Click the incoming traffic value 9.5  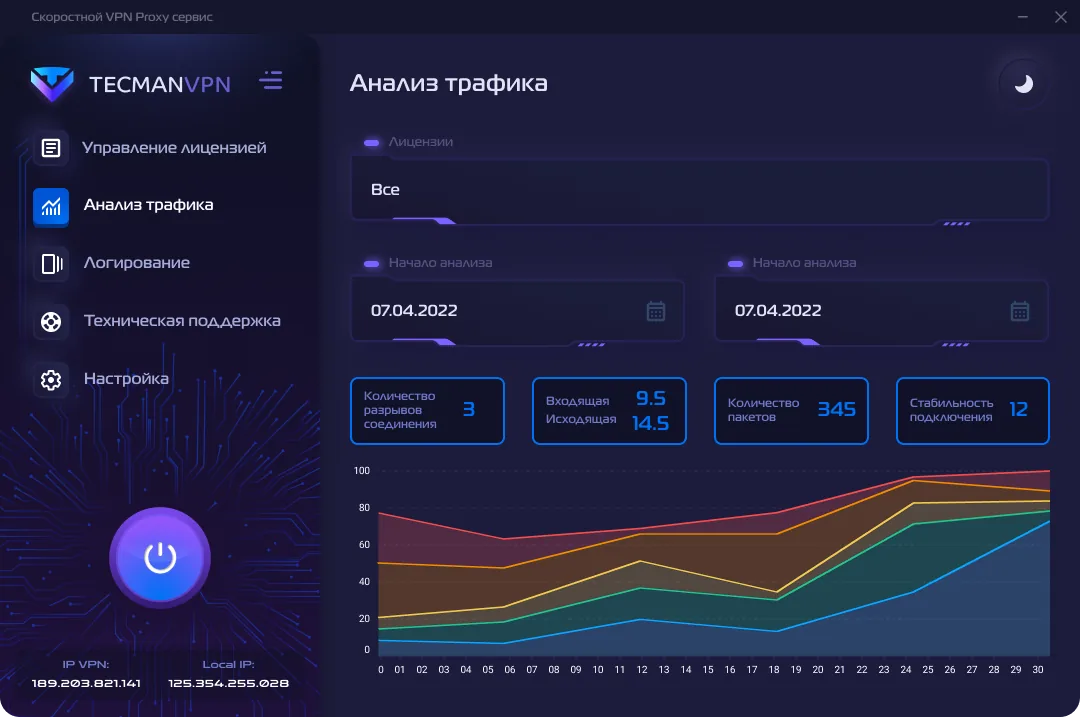coord(651,398)
